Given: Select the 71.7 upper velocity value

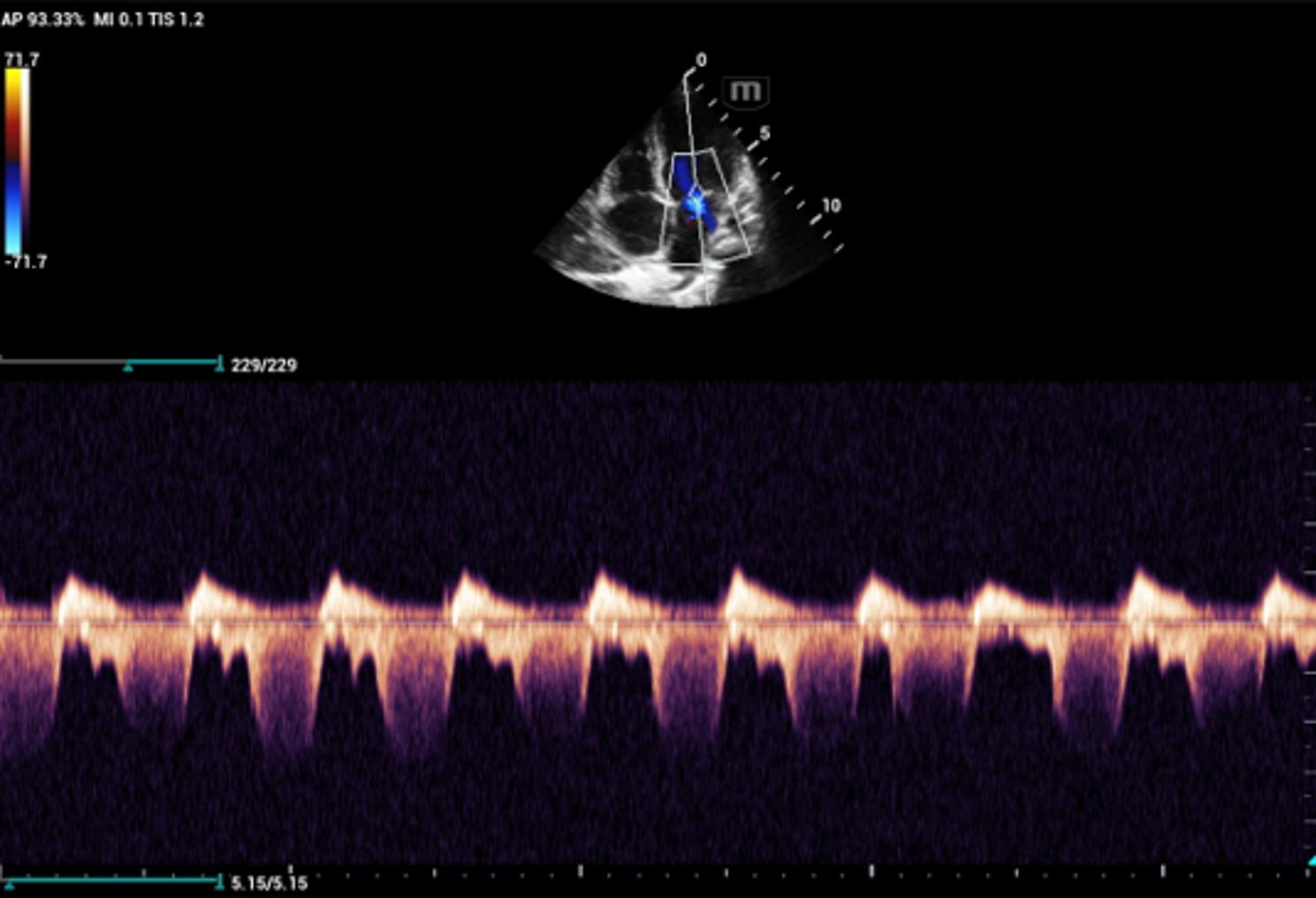Looking at the screenshot, I should point(22,59).
